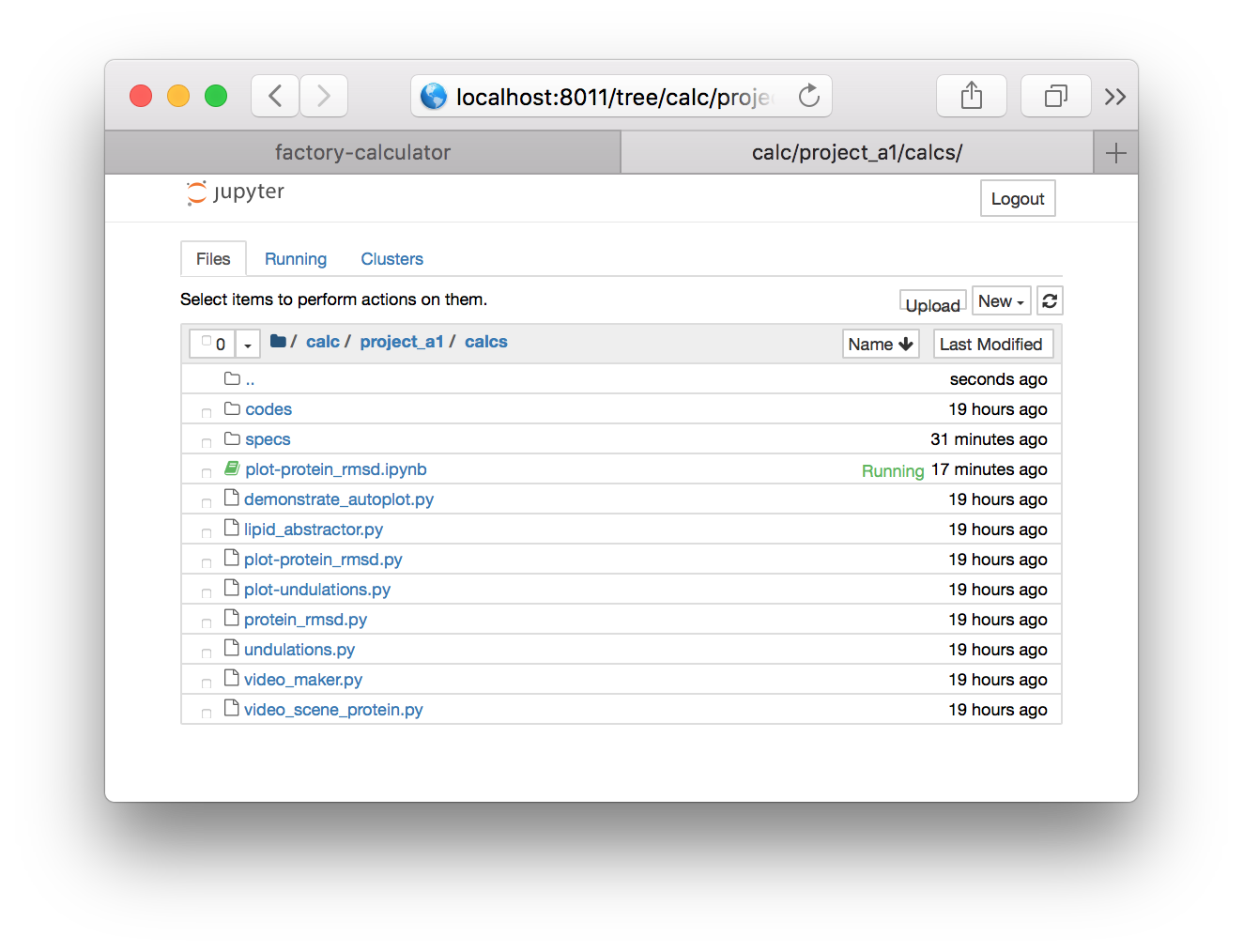
Task: Click '31 minutes ago' on specs row
Action: [x=989, y=439]
